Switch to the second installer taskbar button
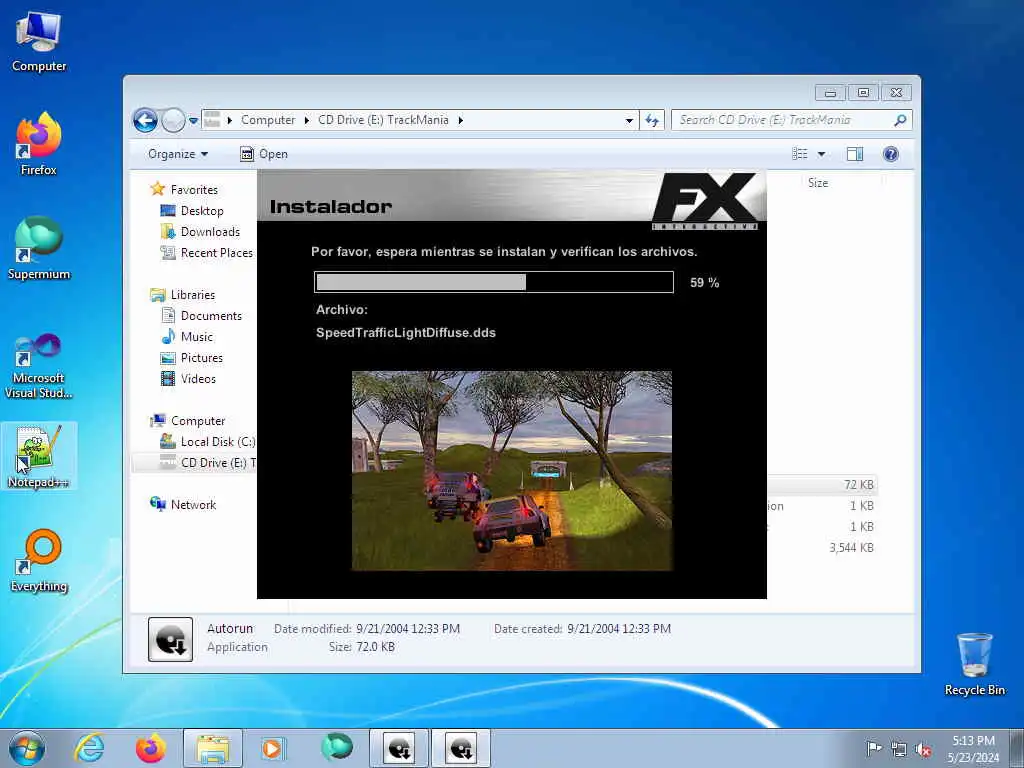 (460, 748)
